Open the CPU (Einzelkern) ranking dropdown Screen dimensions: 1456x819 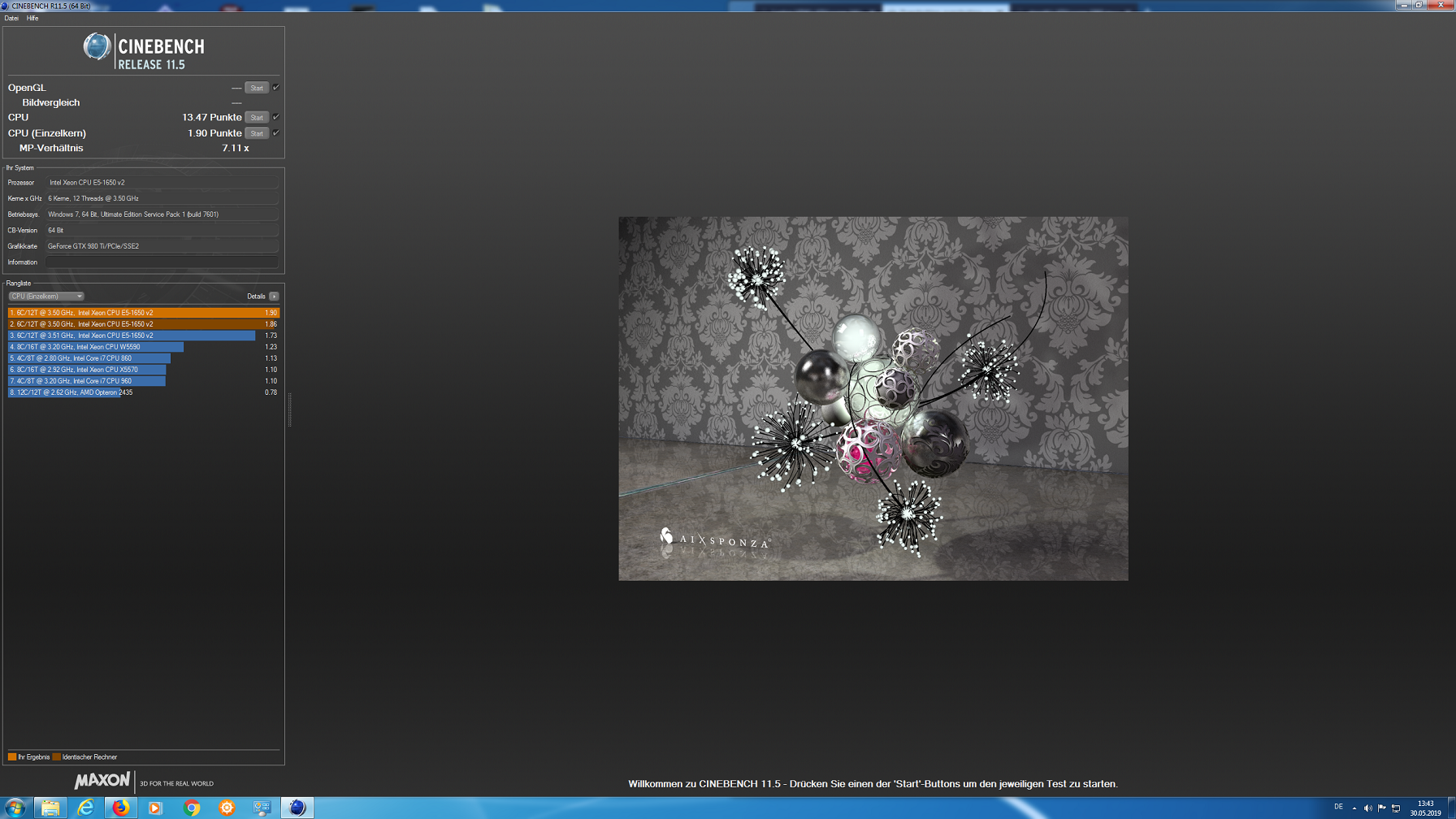click(46, 297)
